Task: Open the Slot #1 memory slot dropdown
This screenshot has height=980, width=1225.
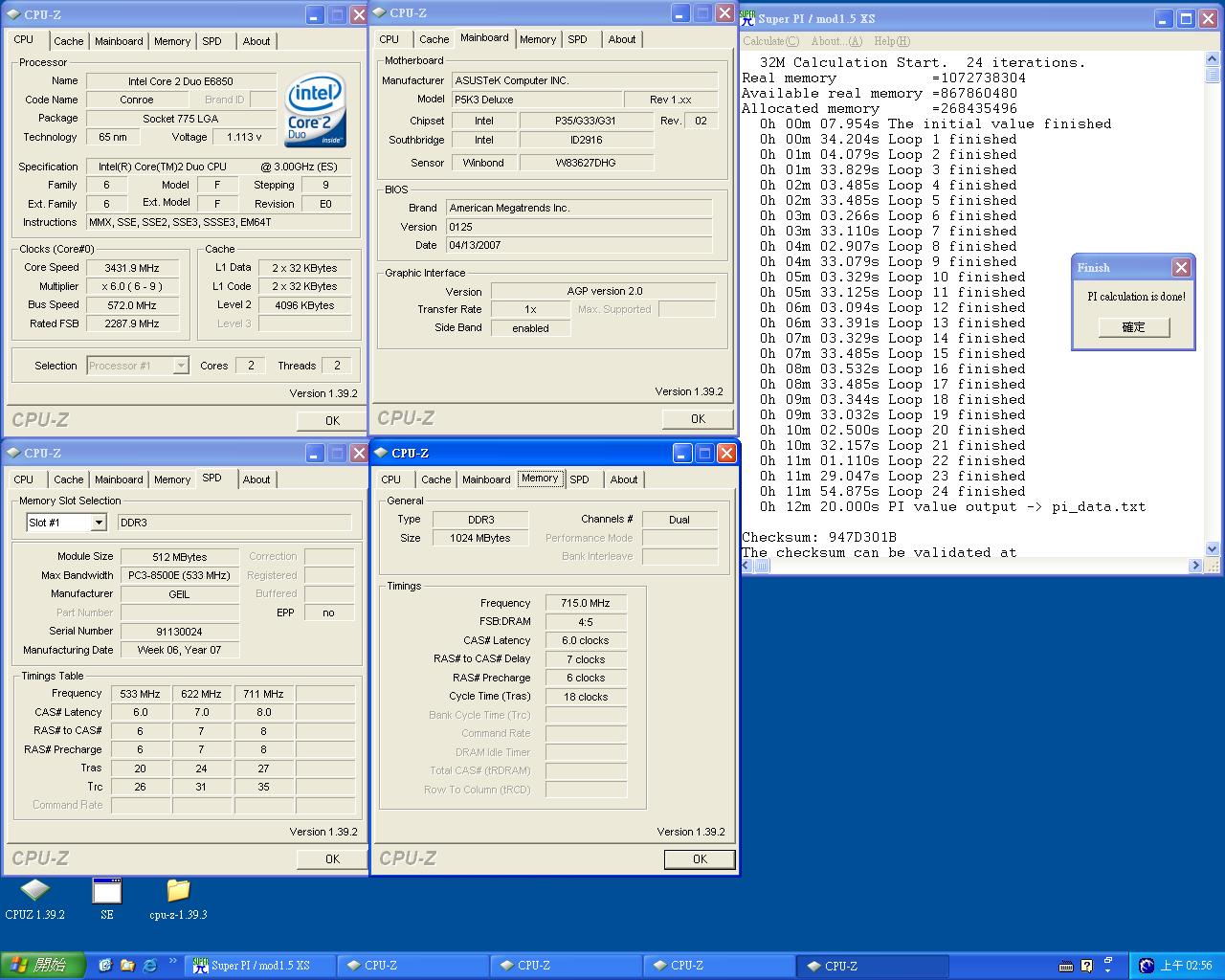Action: click(98, 523)
